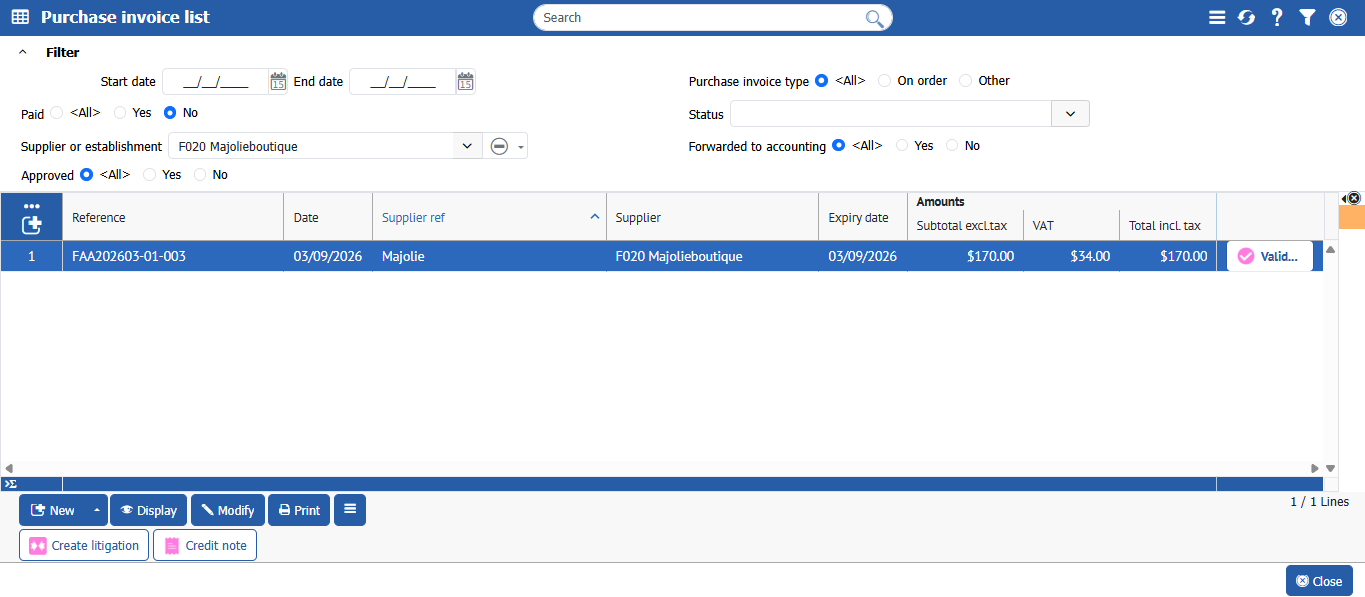The height and width of the screenshot is (597, 1365).
Task: Click the Create litigation button
Action: [84, 545]
